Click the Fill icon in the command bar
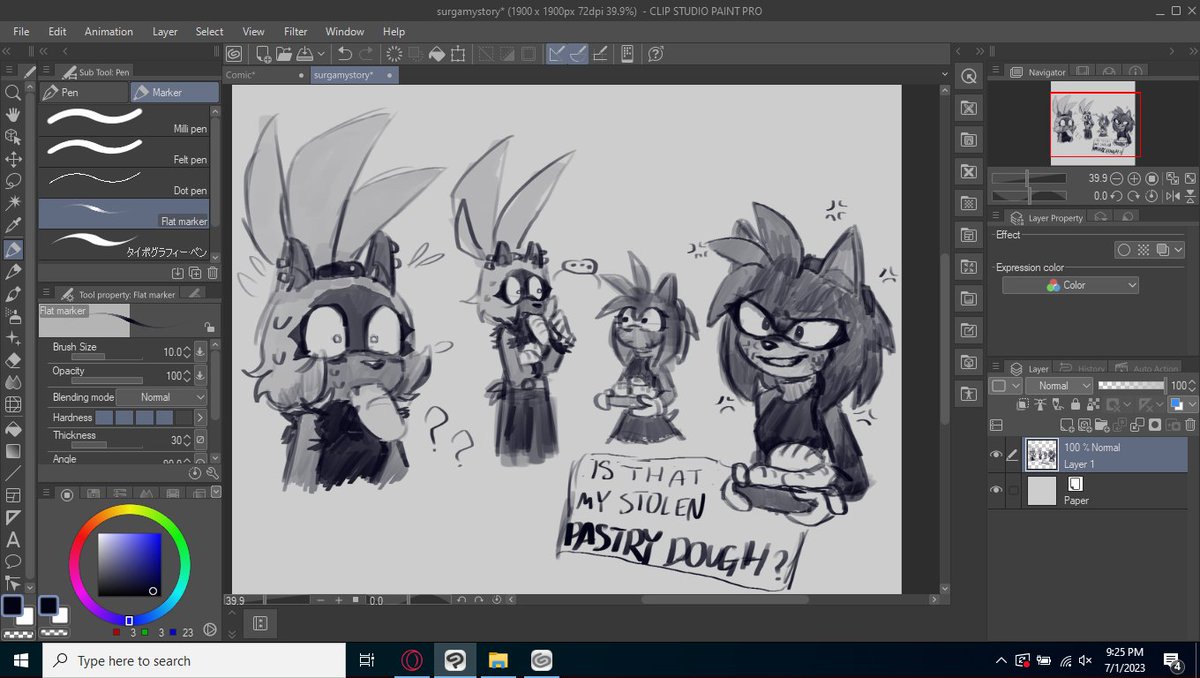Image resolution: width=1200 pixels, height=678 pixels. click(x=437, y=54)
